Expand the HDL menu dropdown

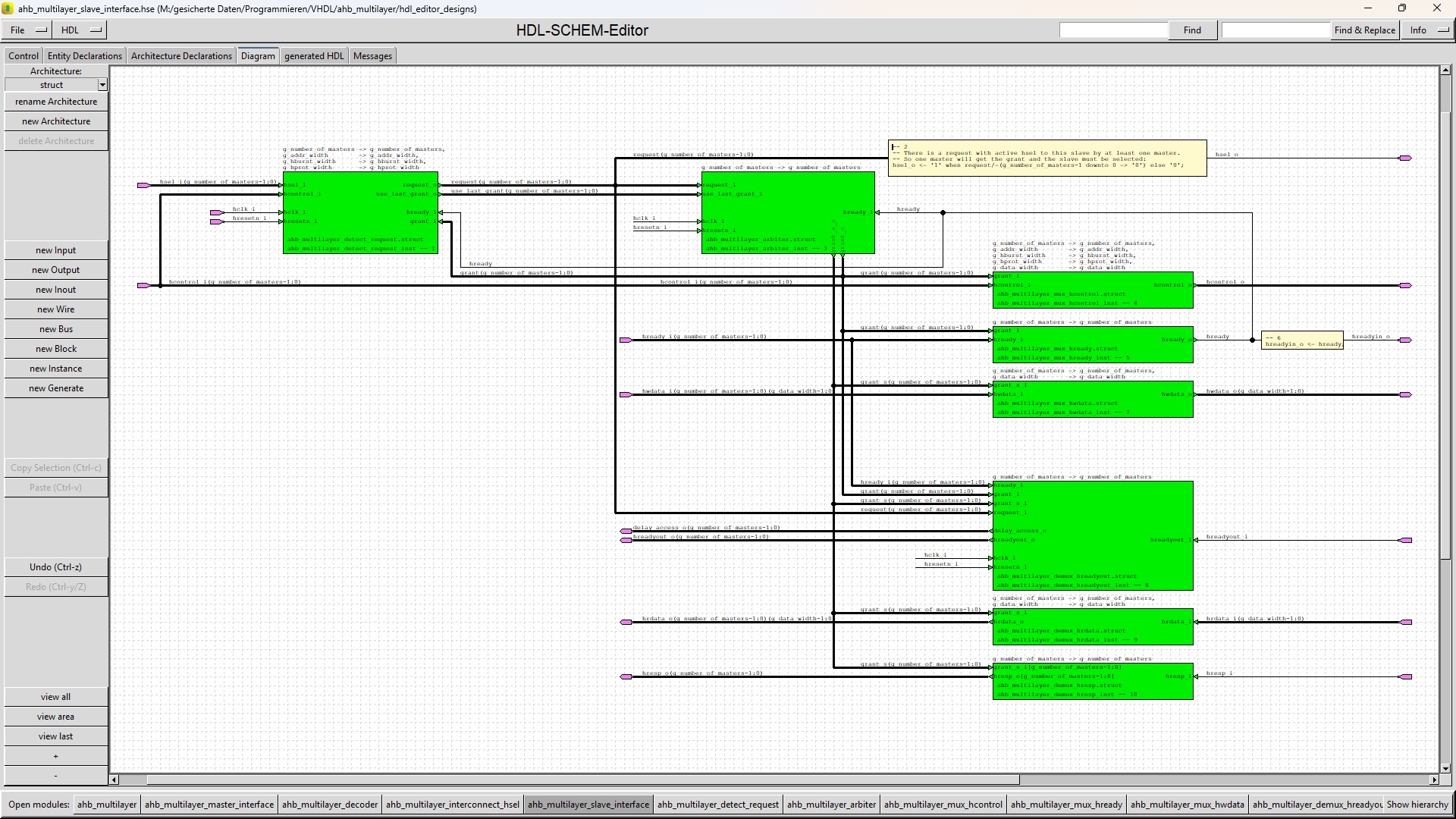[82, 30]
